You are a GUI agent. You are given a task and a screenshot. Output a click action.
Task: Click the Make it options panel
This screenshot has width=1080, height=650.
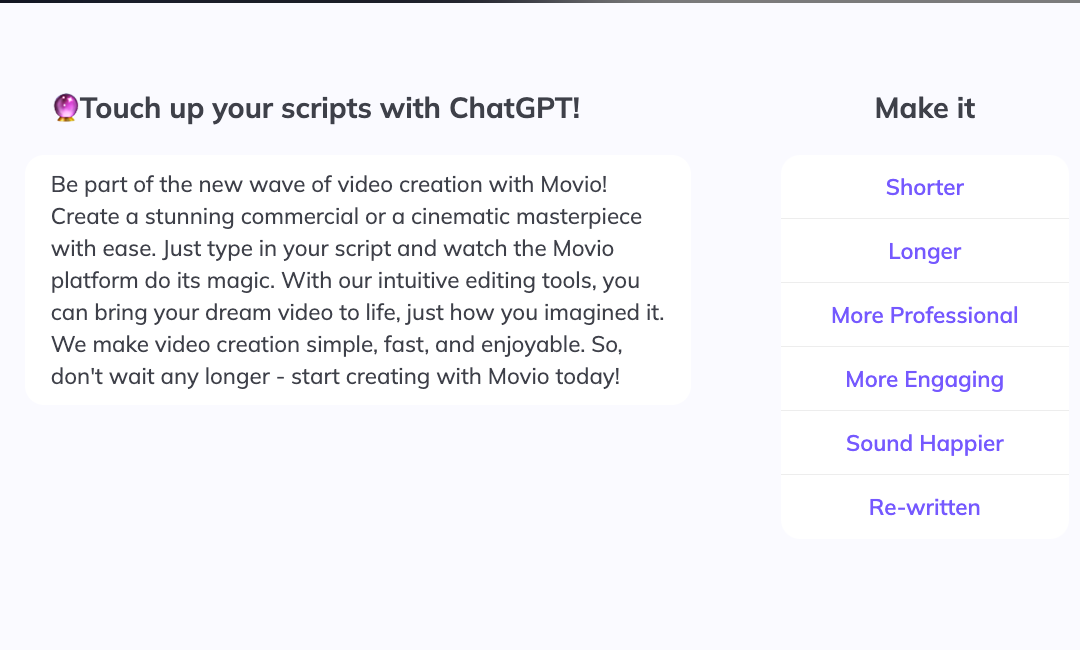point(924,347)
